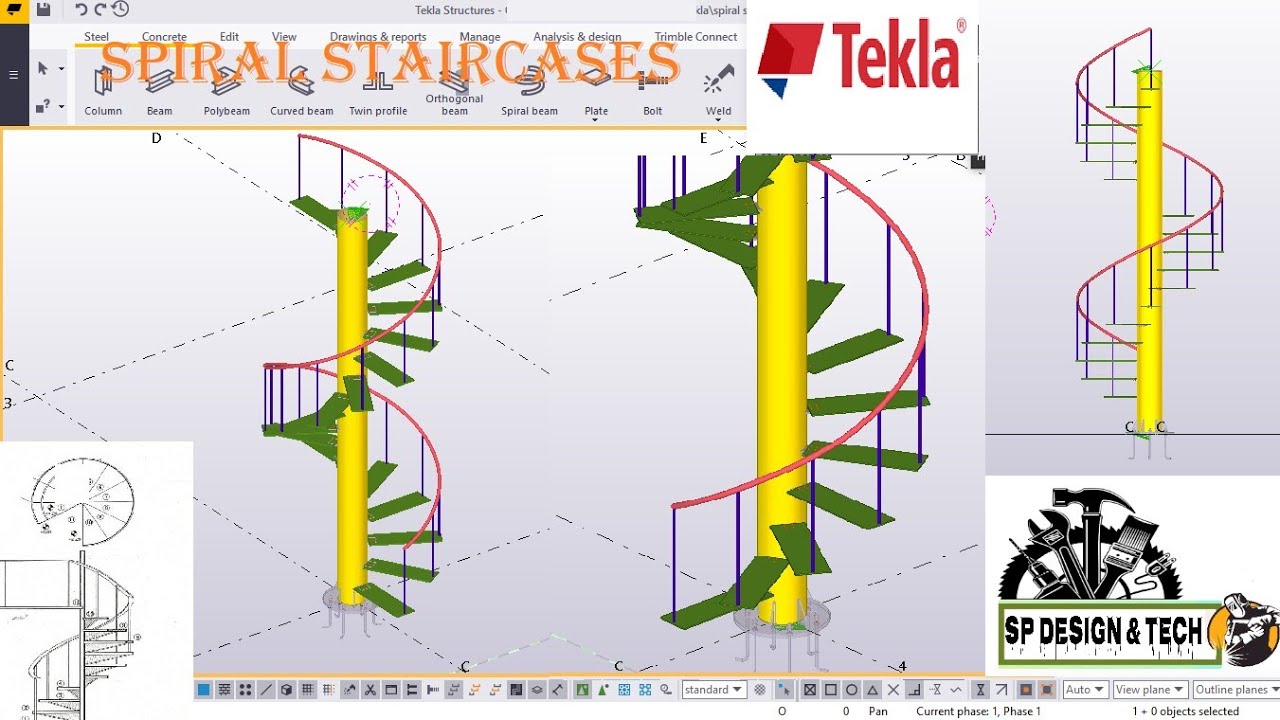
Task: Click the hourglass snap override icon
Action: pyautogui.click(x=980, y=690)
